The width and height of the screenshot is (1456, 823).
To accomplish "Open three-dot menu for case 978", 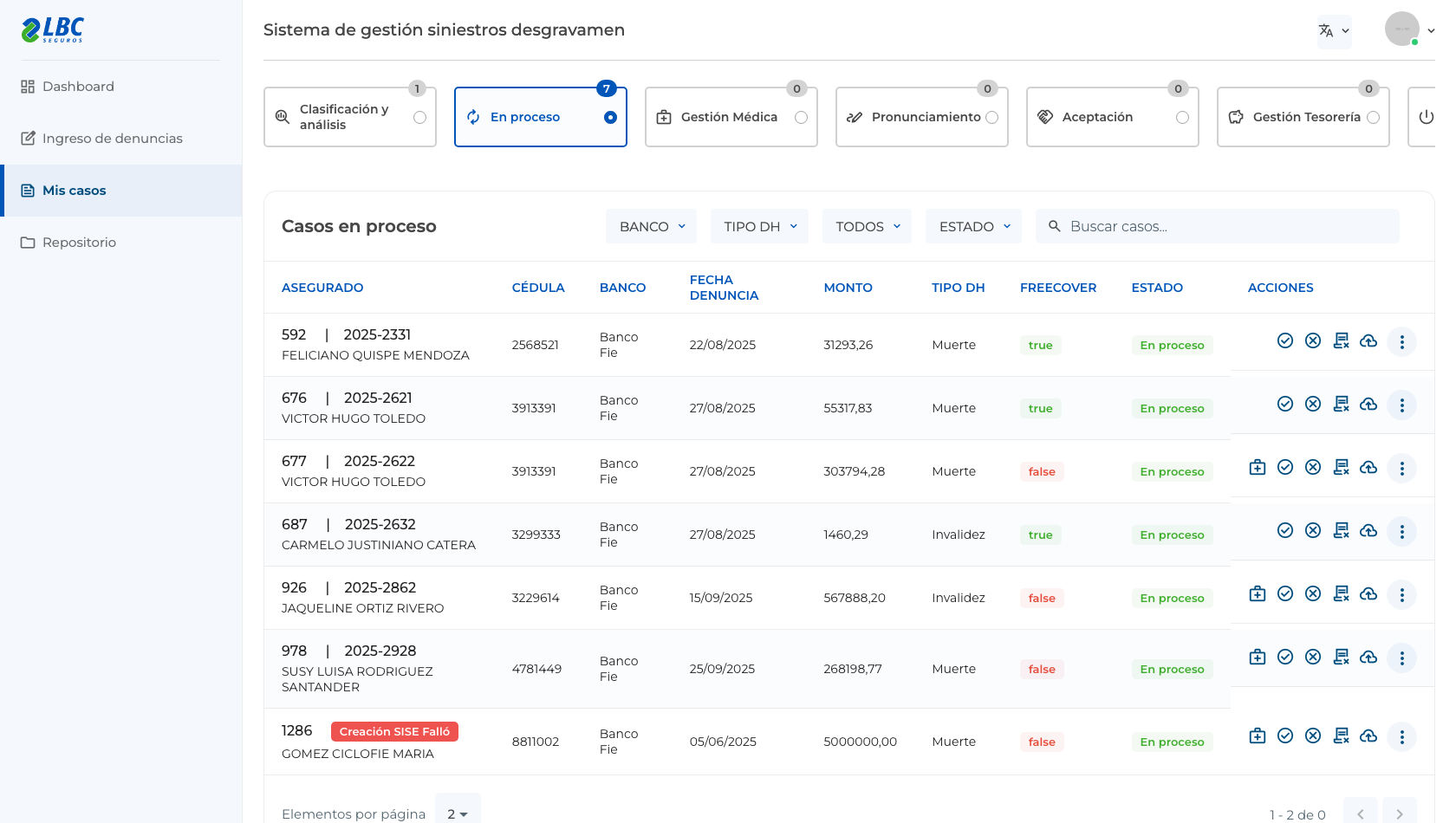I will tap(1401, 658).
